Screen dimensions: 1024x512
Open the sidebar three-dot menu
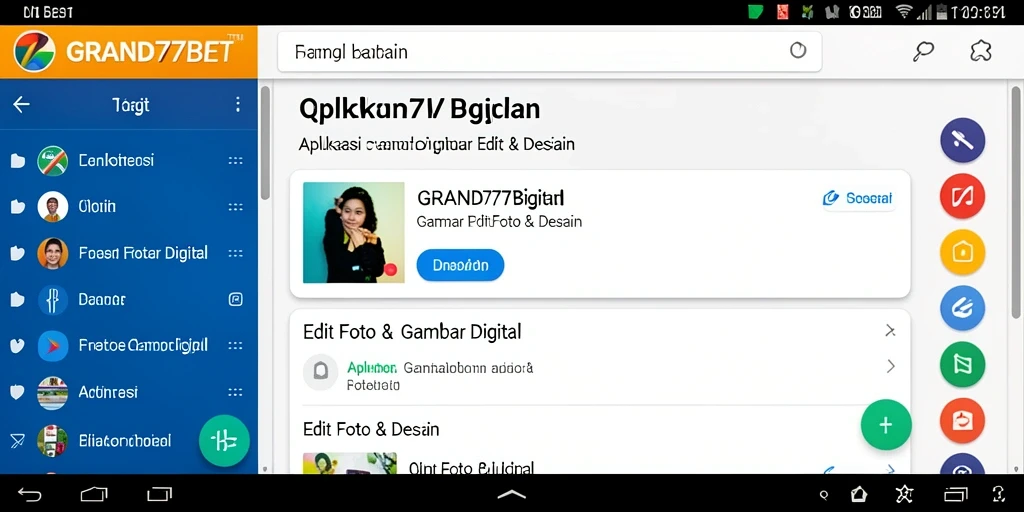(x=238, y=104)
